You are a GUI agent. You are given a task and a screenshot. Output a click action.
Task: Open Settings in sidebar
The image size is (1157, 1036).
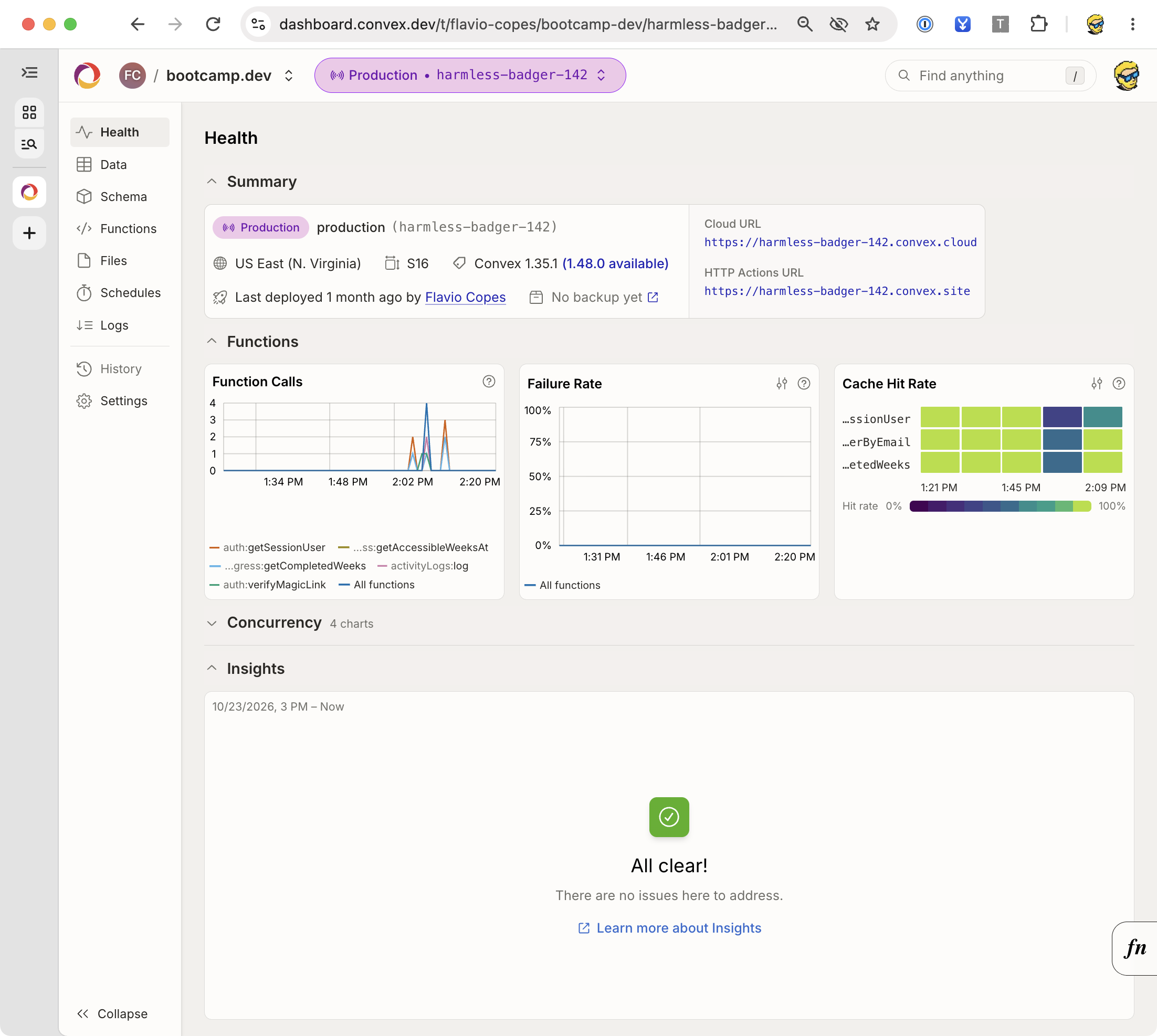(120, 401)
